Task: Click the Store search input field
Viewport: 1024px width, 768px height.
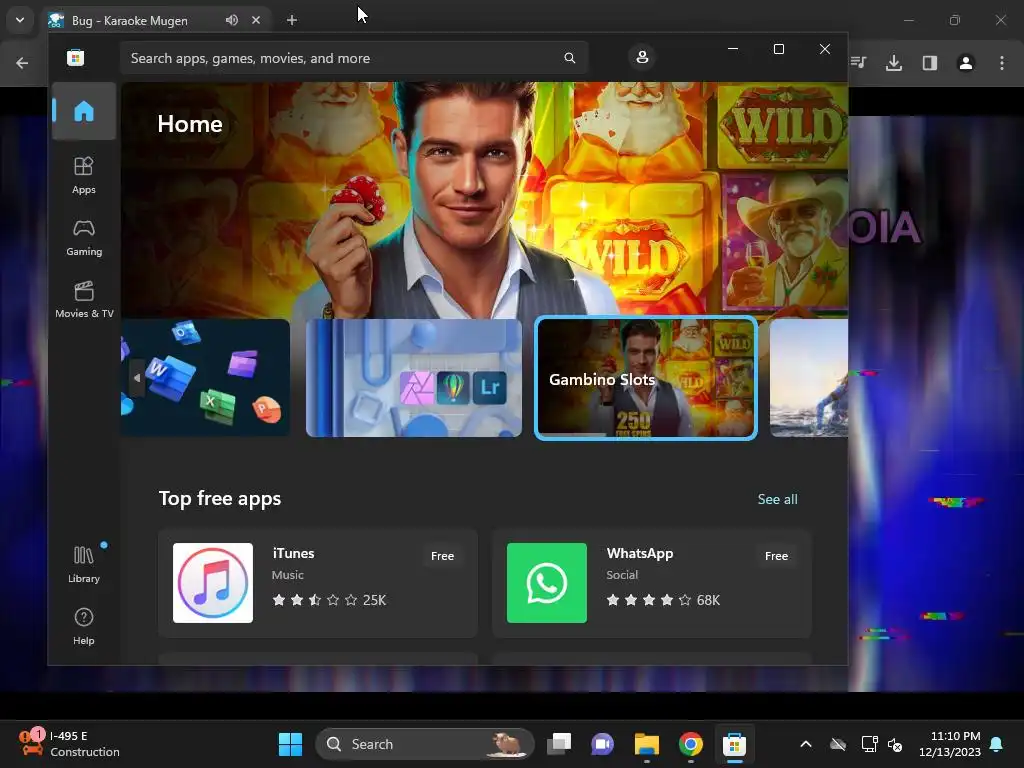Action: [353, 58]
